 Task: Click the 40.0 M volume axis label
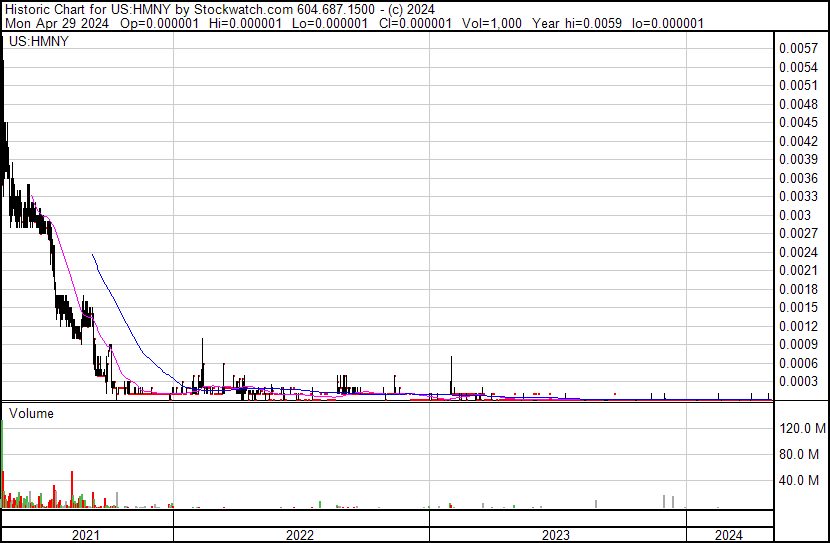point(802,480)
